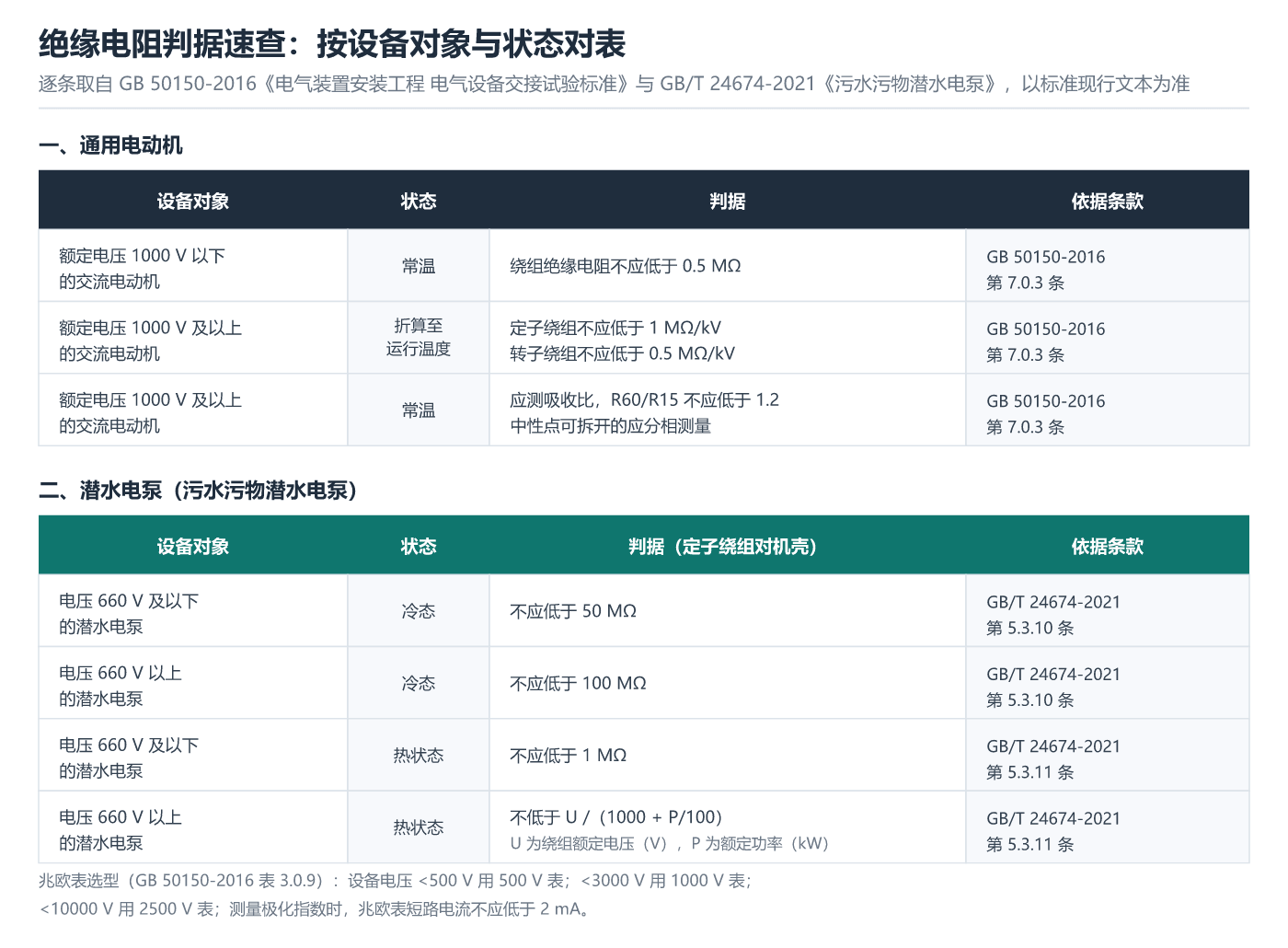Click the 冷态 cell in the 100 MΩ row
Screen dimensions: 1288x948
419,684
